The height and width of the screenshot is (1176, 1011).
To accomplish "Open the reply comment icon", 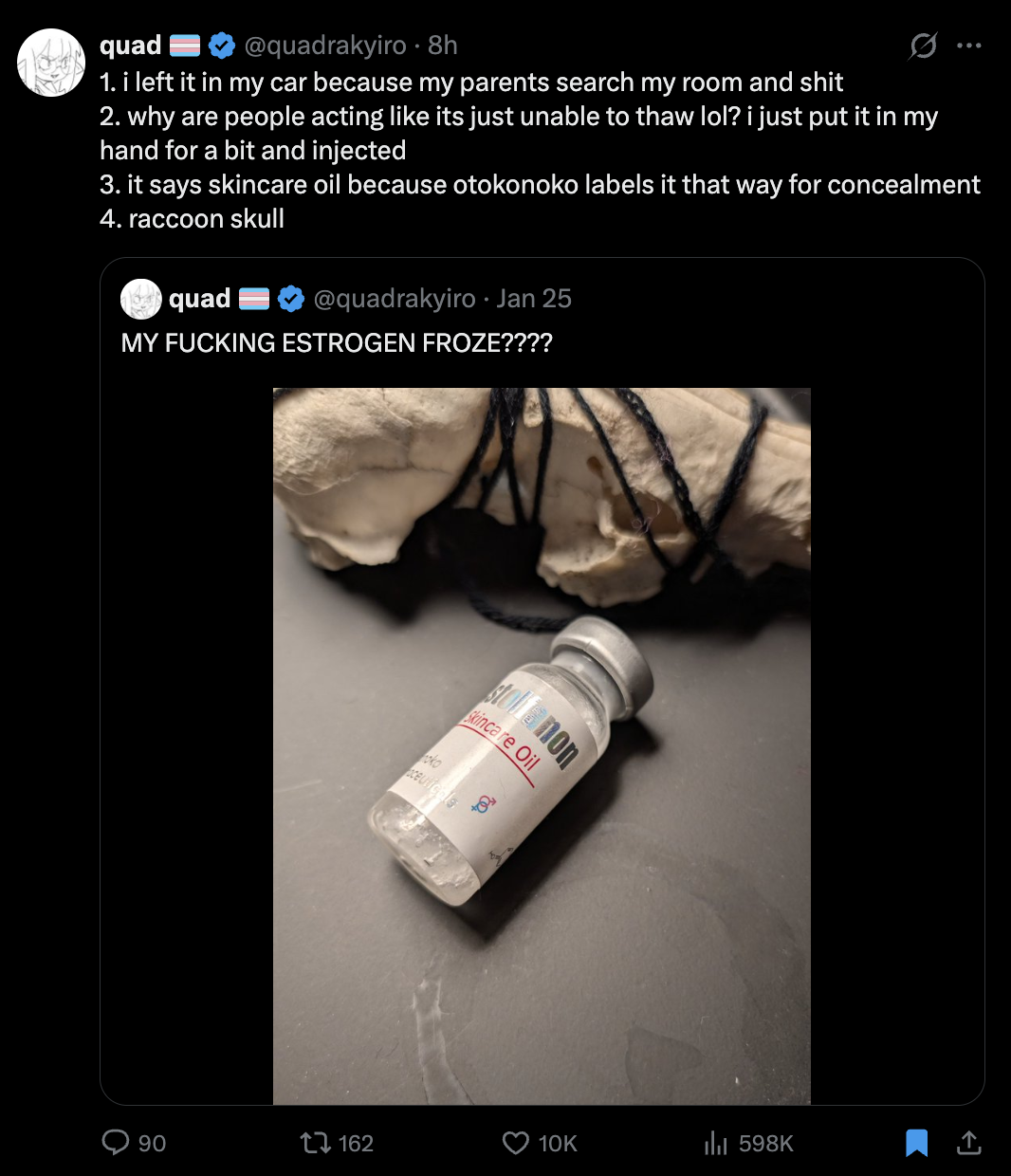I will [x=116, y=1143].
